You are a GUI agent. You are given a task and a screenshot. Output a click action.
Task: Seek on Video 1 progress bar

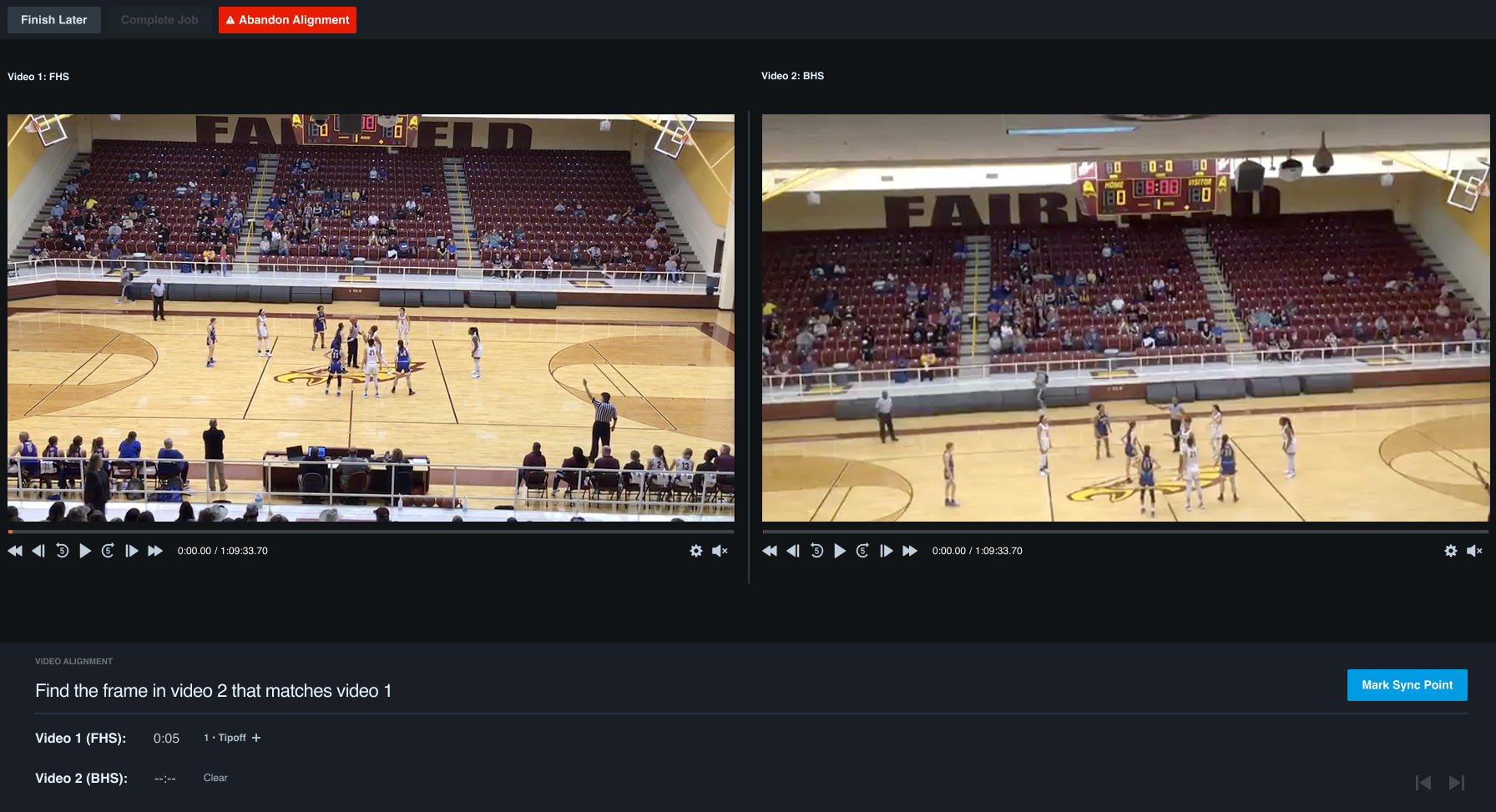click(371, 532)
